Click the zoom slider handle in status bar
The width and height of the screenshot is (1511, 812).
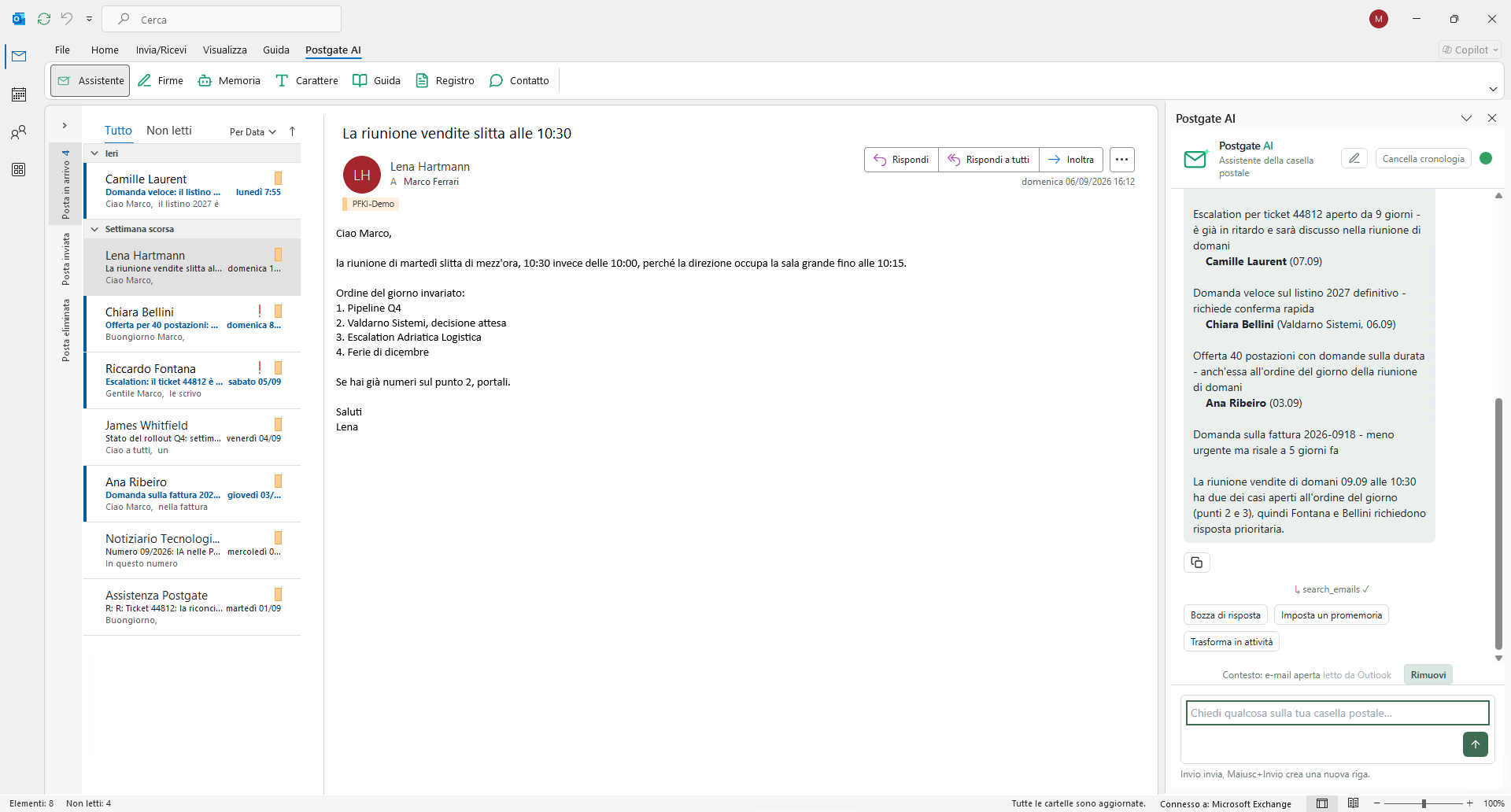1424,803
